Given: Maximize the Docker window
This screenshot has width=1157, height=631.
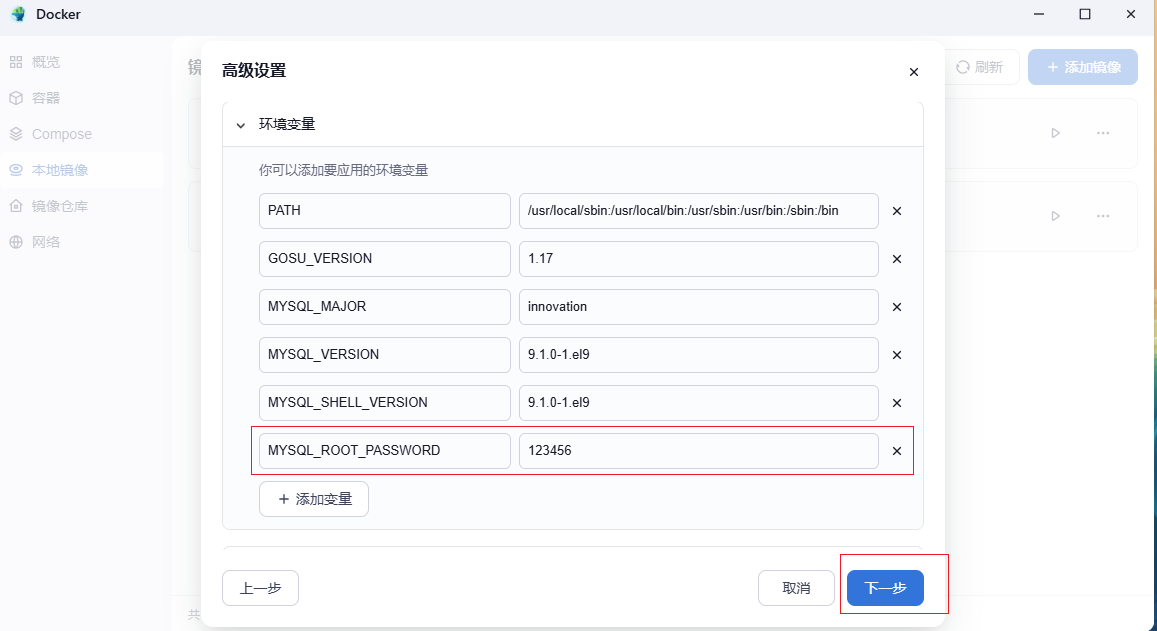Looking at the screenshot, I should pyautogui.click(x=1085, y=14).
